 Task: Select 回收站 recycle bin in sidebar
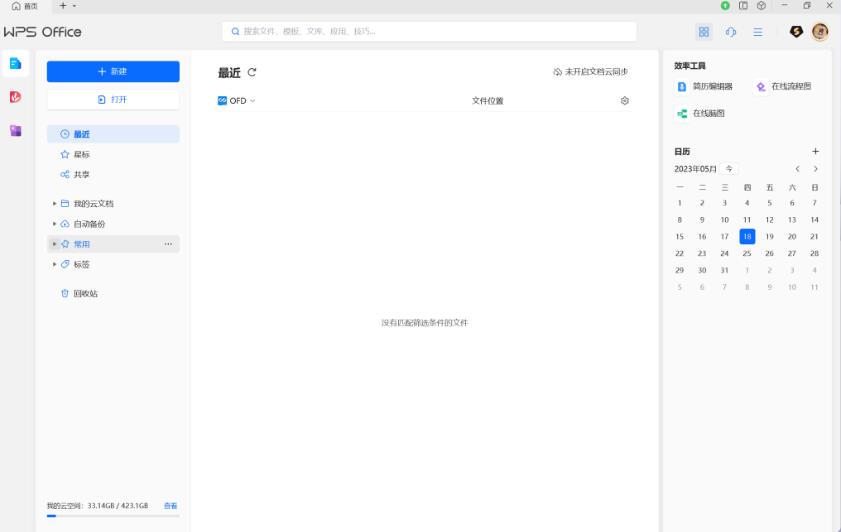pos(85,294)
